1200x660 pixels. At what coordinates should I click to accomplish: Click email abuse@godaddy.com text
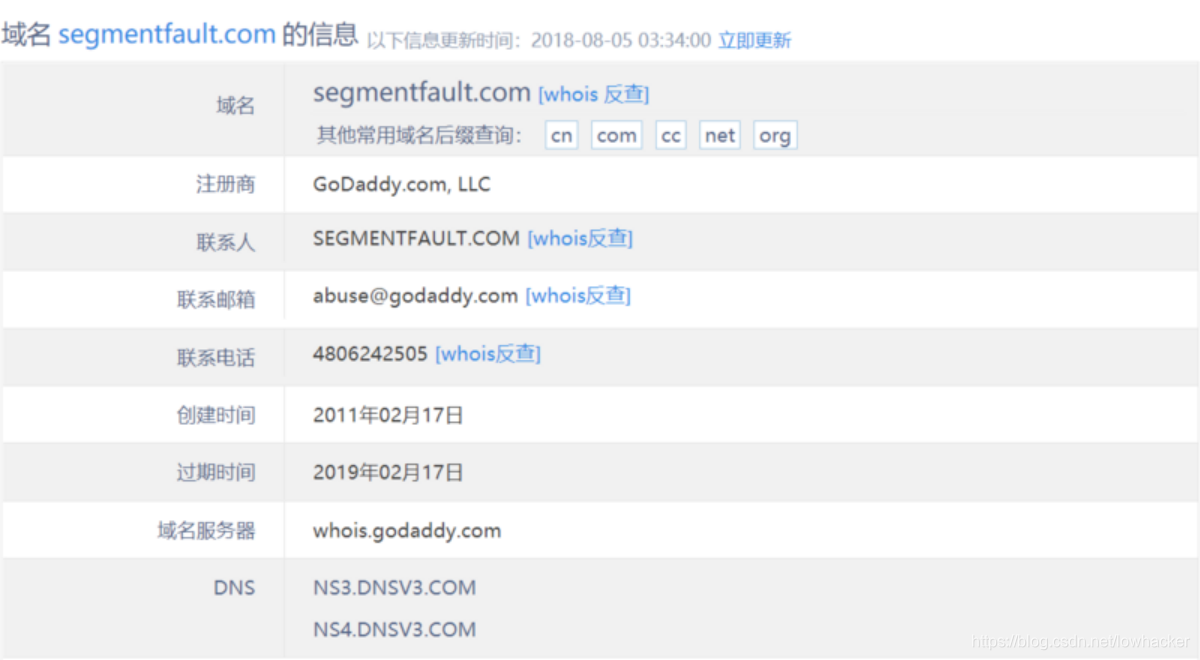pos(415,296)
